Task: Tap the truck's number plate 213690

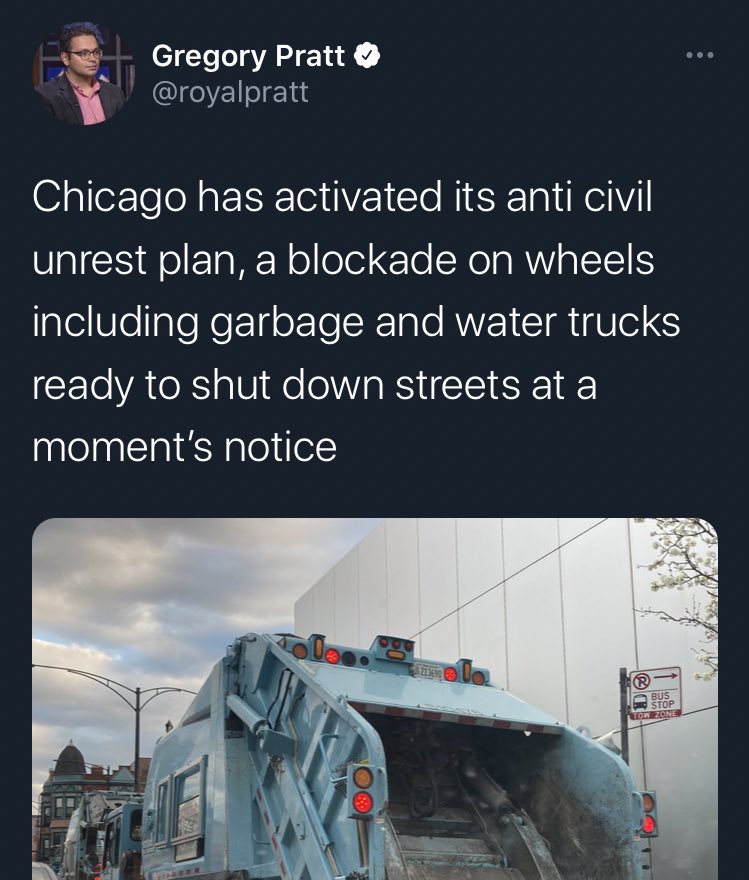Action: tap(429, 670)
